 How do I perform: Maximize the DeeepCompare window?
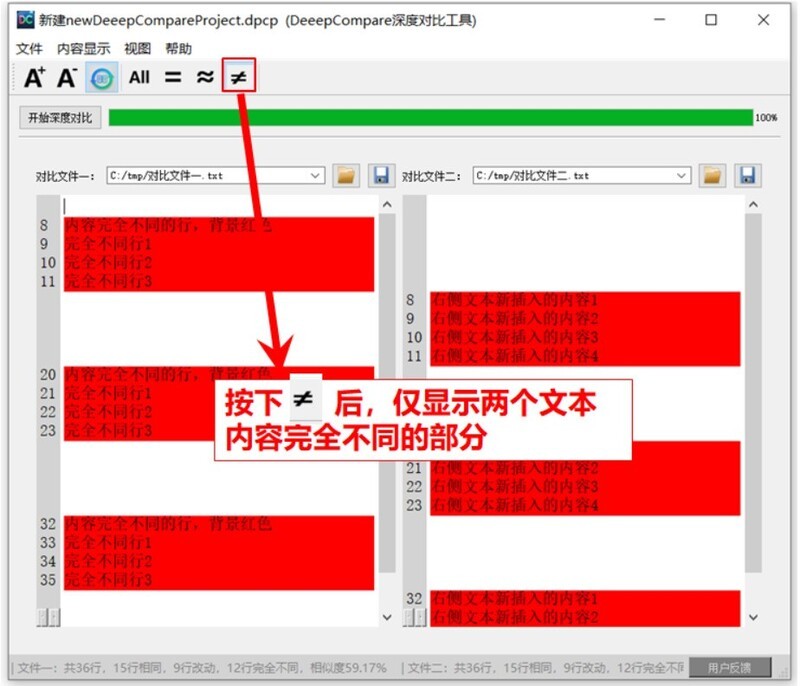pyautogui.click(x=711, y=20)
